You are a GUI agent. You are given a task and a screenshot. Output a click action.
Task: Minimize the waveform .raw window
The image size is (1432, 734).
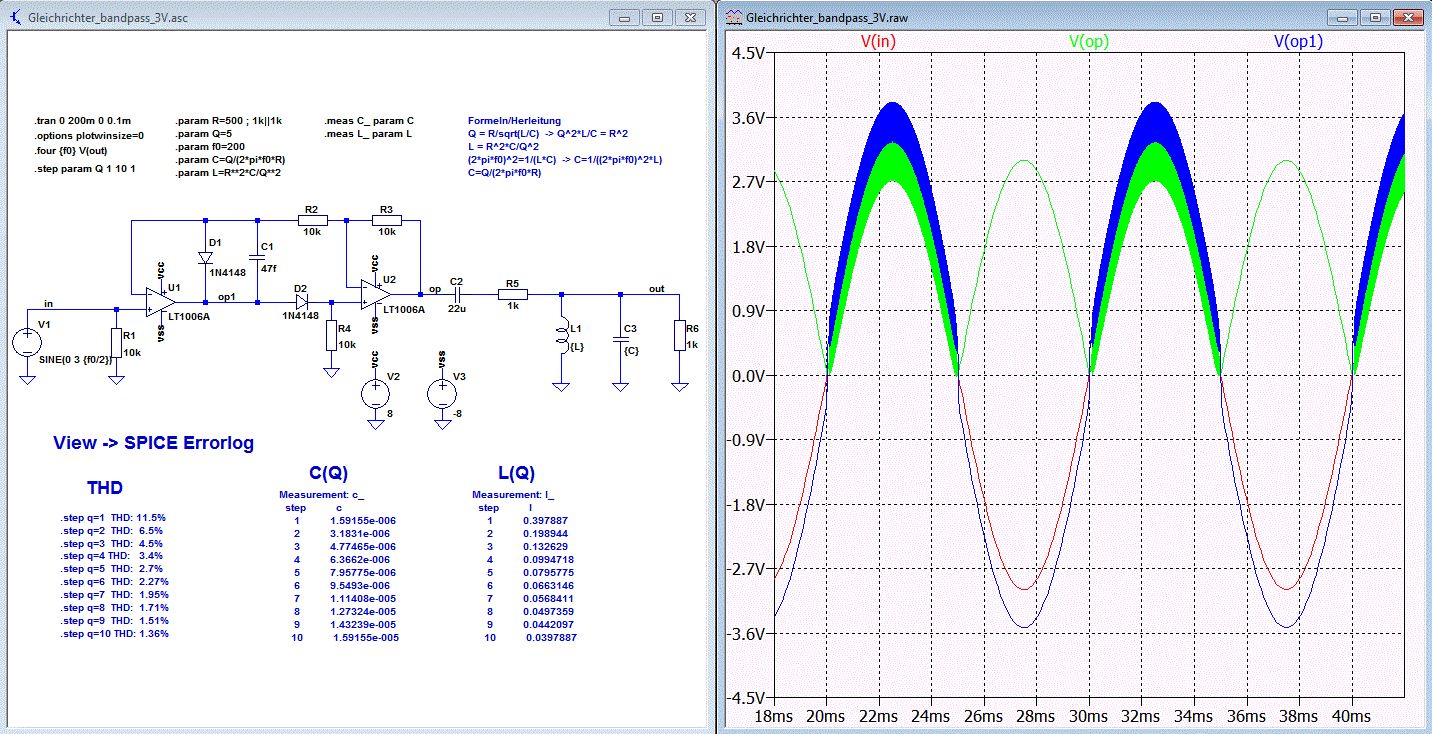pos(1343,18)
